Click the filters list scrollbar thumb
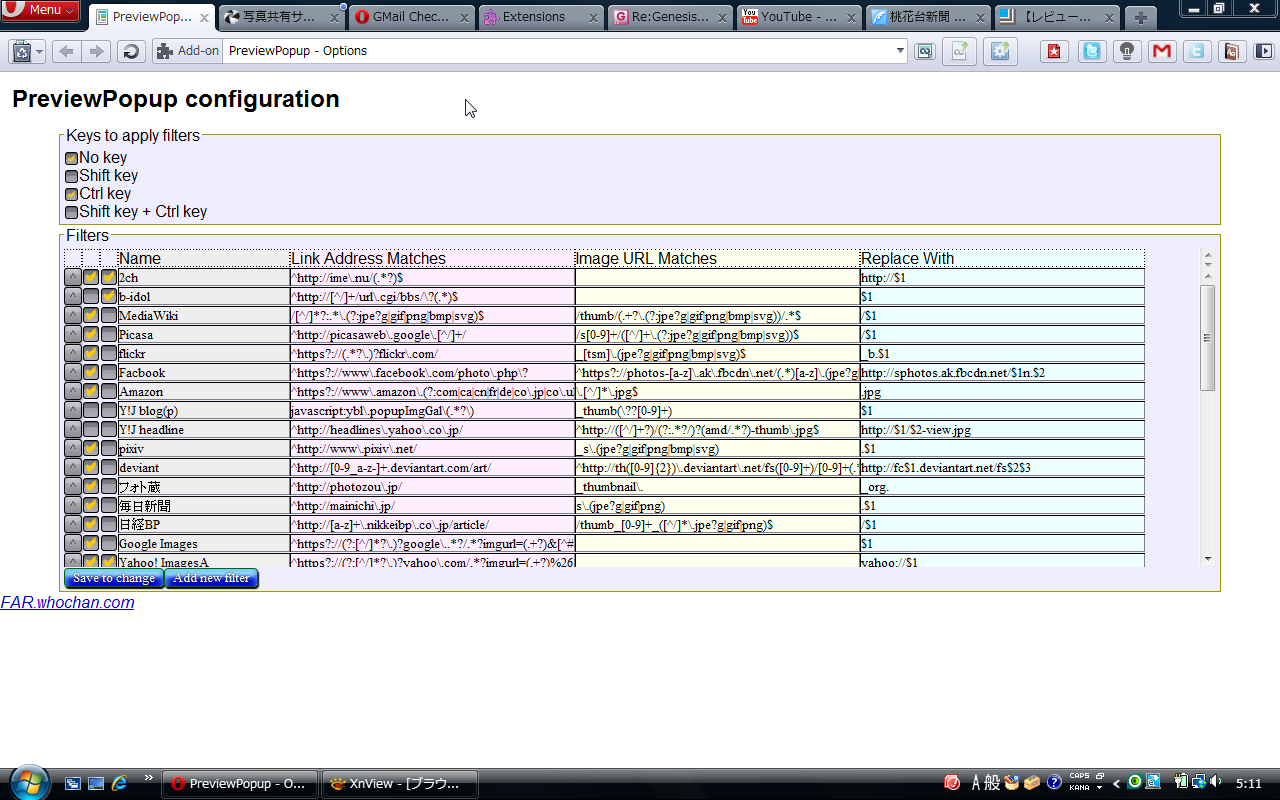The image size is (1280, 800). coord(1207,337)
